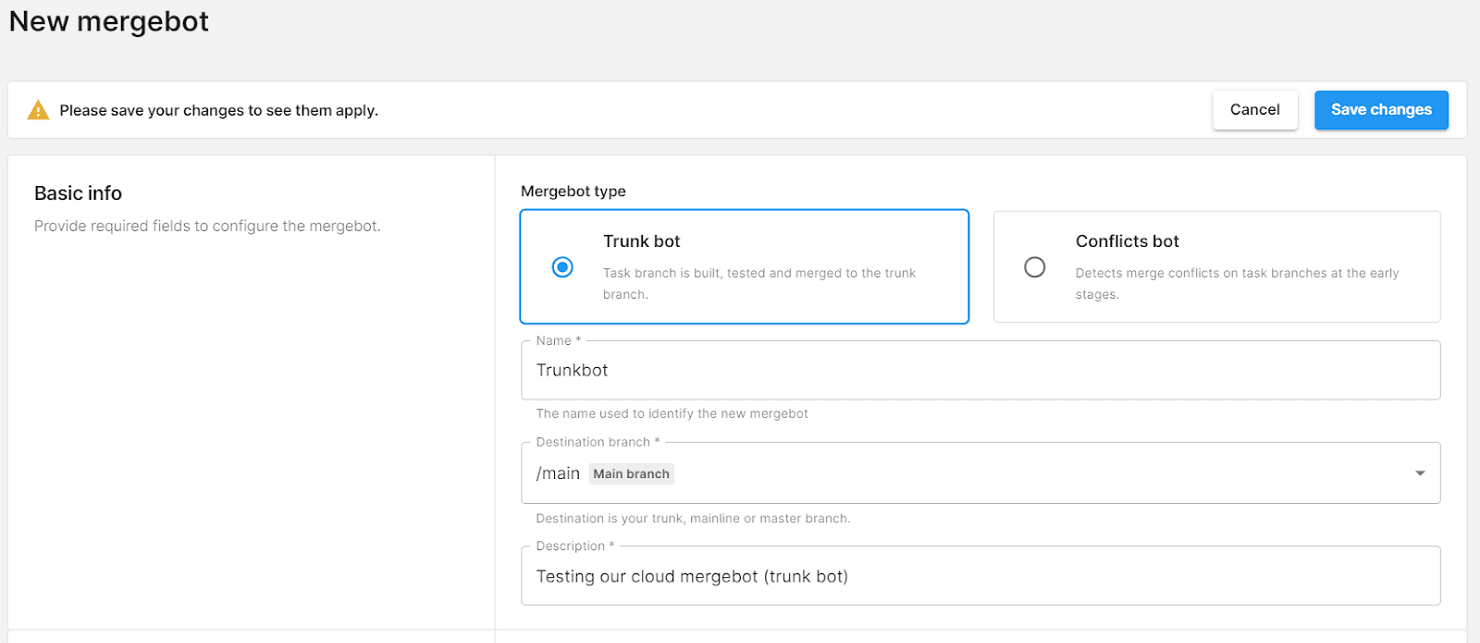The width and height of the screenshot is (1480, 643).
Task: Click the Trunk bot card title
Action: 642,241
